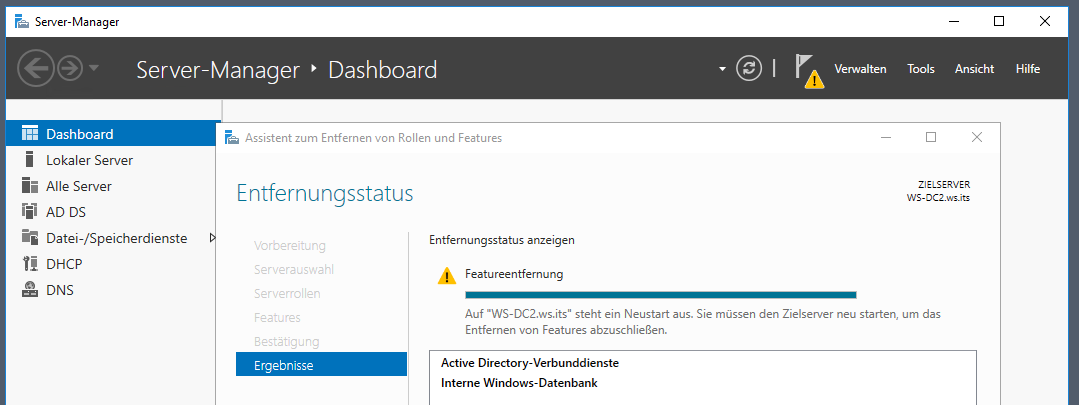
Task: Click the Dashboard breadcrumb title
Action: (383, 69)
